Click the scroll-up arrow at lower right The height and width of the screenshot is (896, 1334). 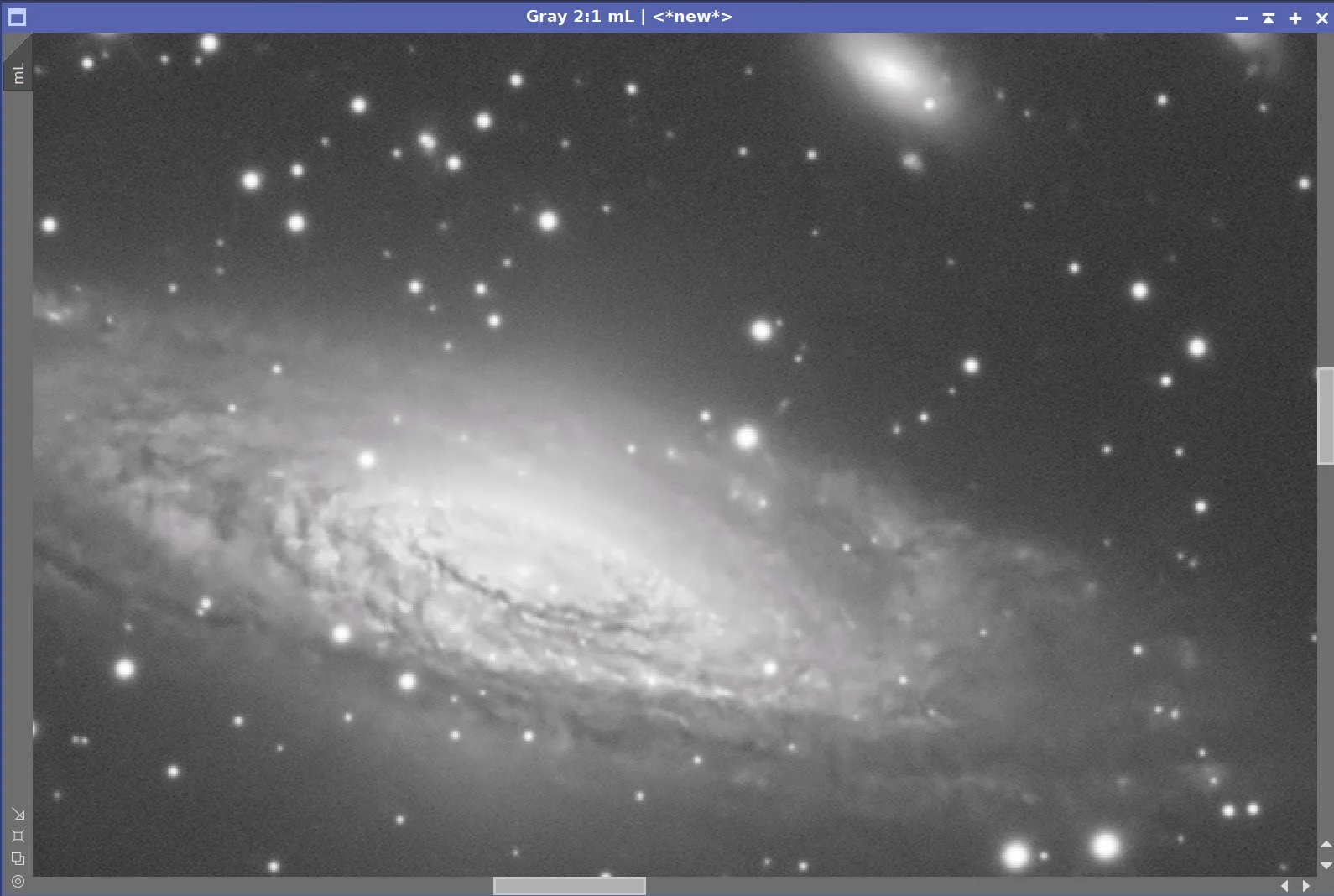click(x=1326, y=845)
